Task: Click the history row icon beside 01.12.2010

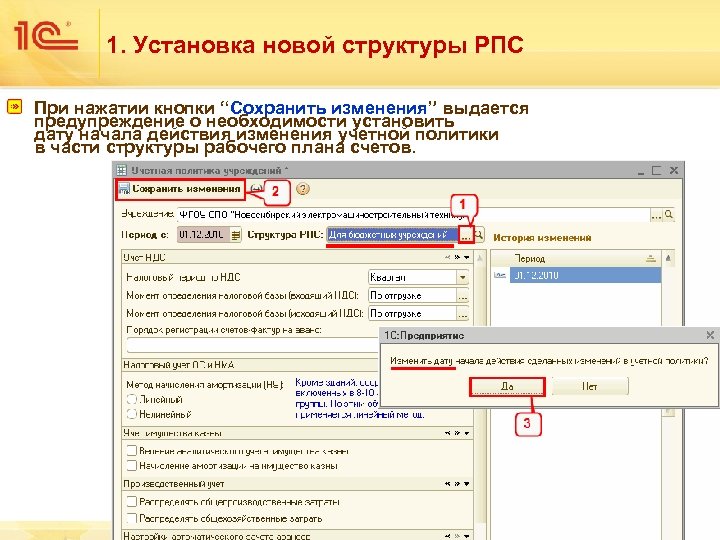Action: [500, 275]
